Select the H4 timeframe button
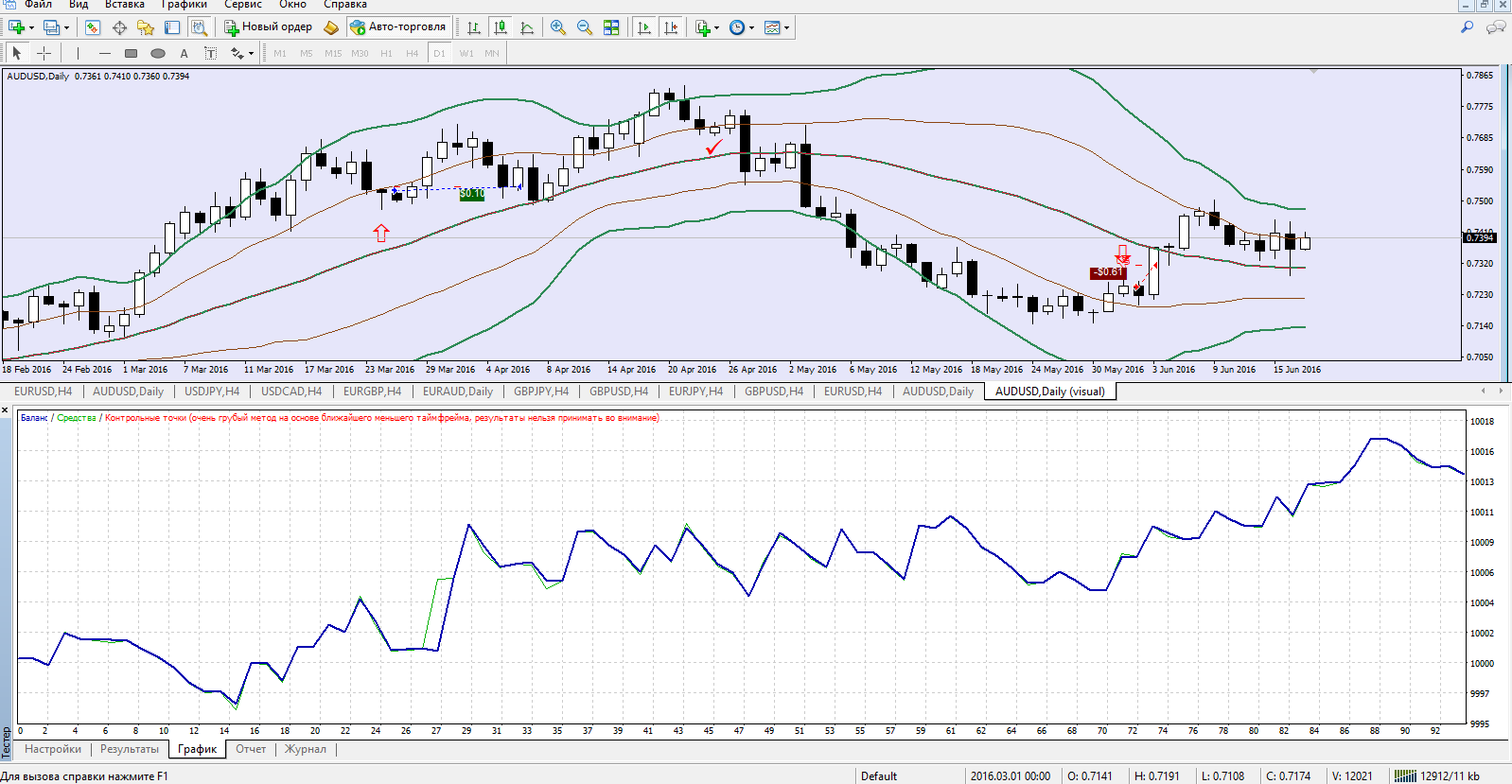 pos(413,53)
